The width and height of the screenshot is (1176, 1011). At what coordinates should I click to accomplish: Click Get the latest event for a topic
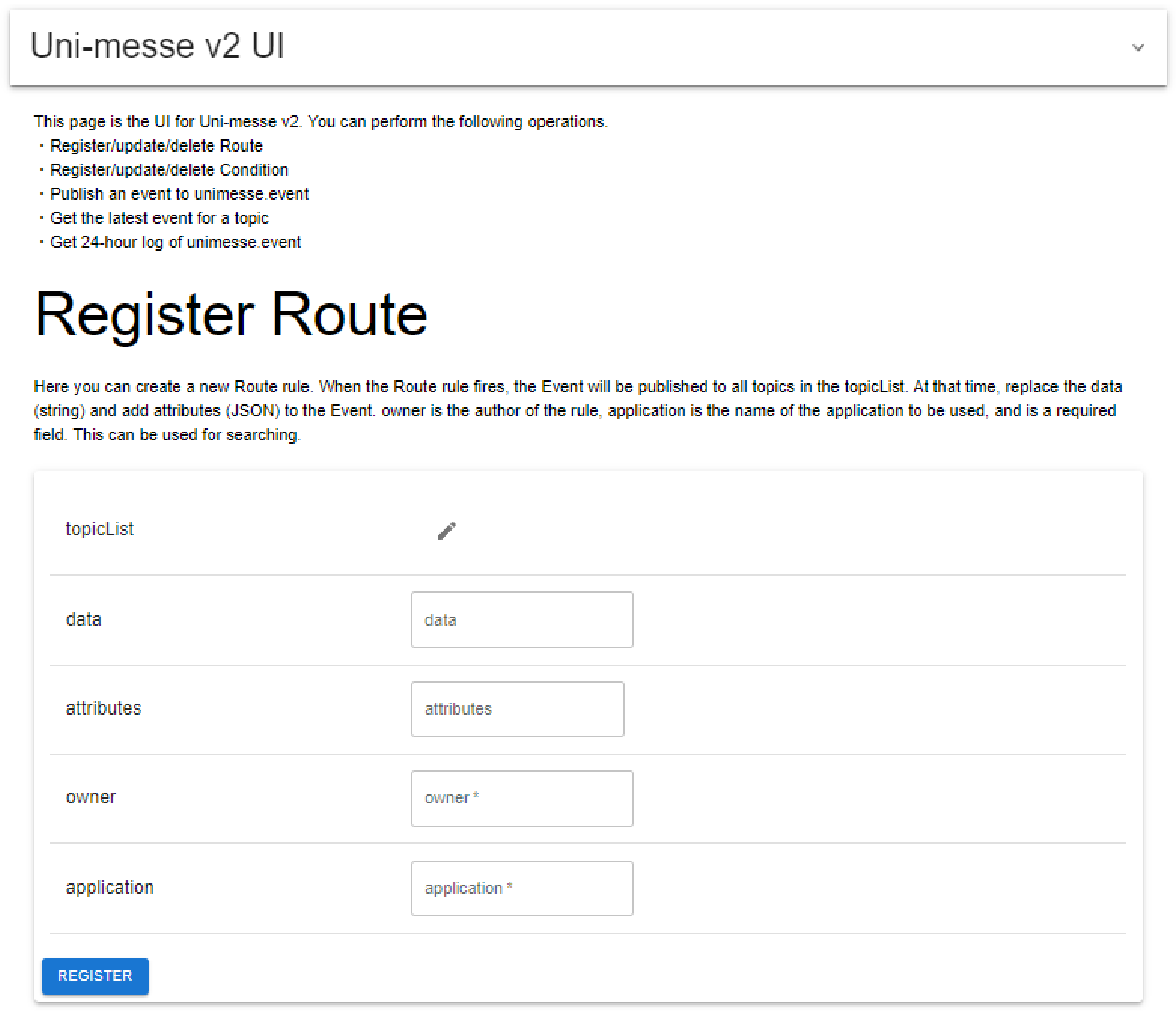click(159, 218)
